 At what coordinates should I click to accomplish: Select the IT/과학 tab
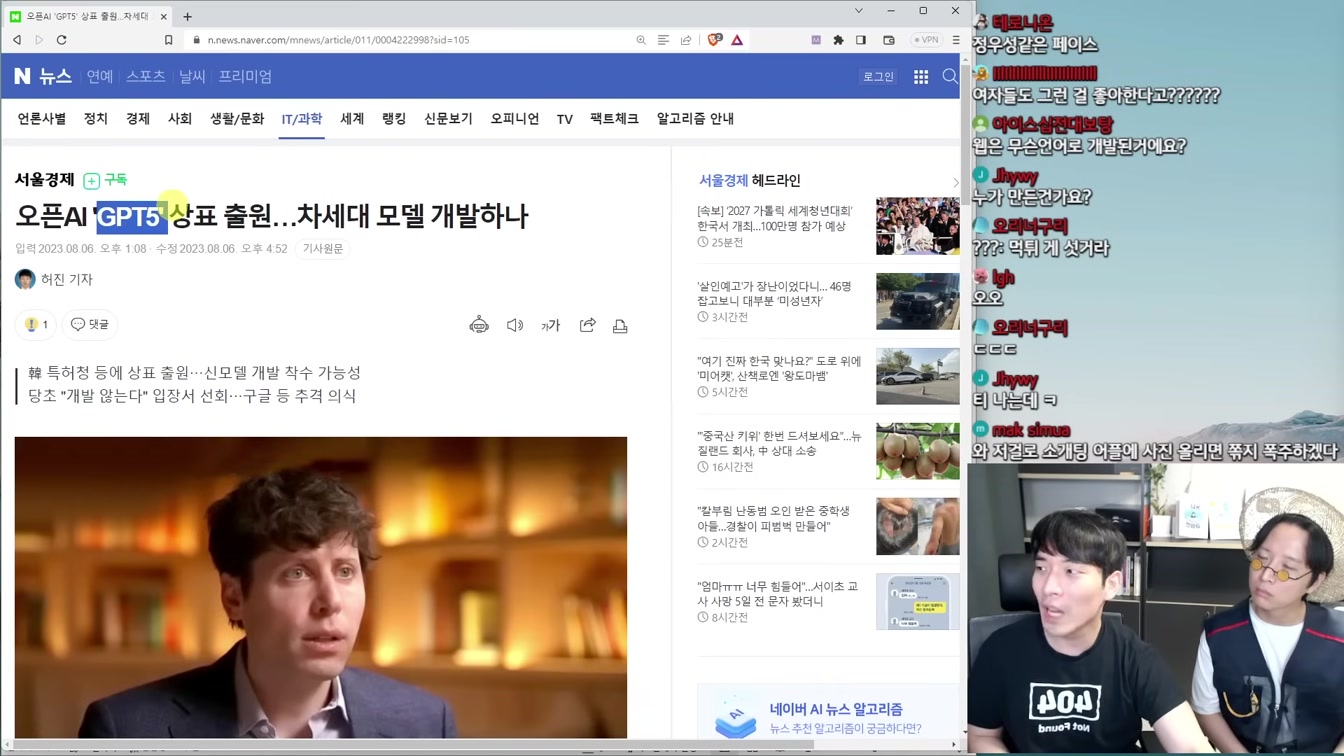pyautogui.click(x=301, y=118)
